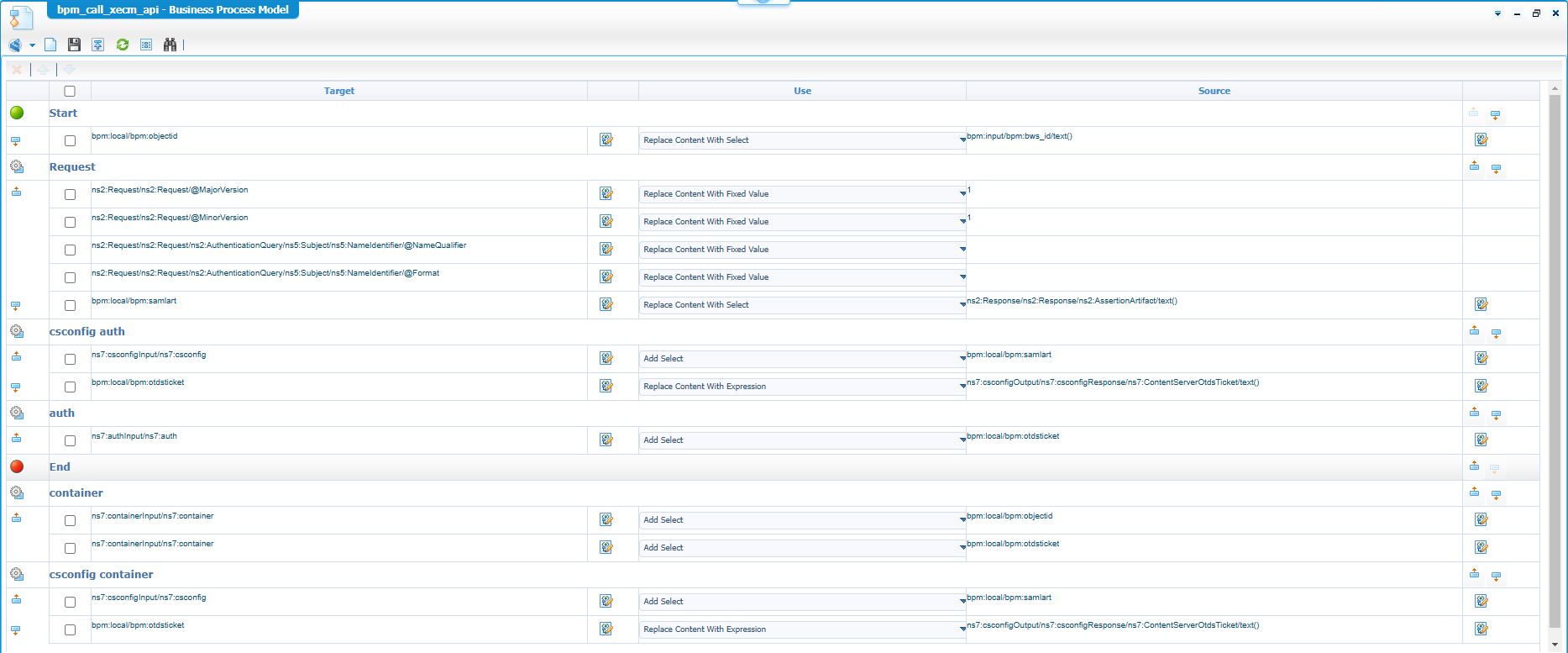The width and height of the screenshot is (1568, 653).
Task: Open source editor for bpm:input/bpm:bws_id/text()
Action: [1481, 140]
